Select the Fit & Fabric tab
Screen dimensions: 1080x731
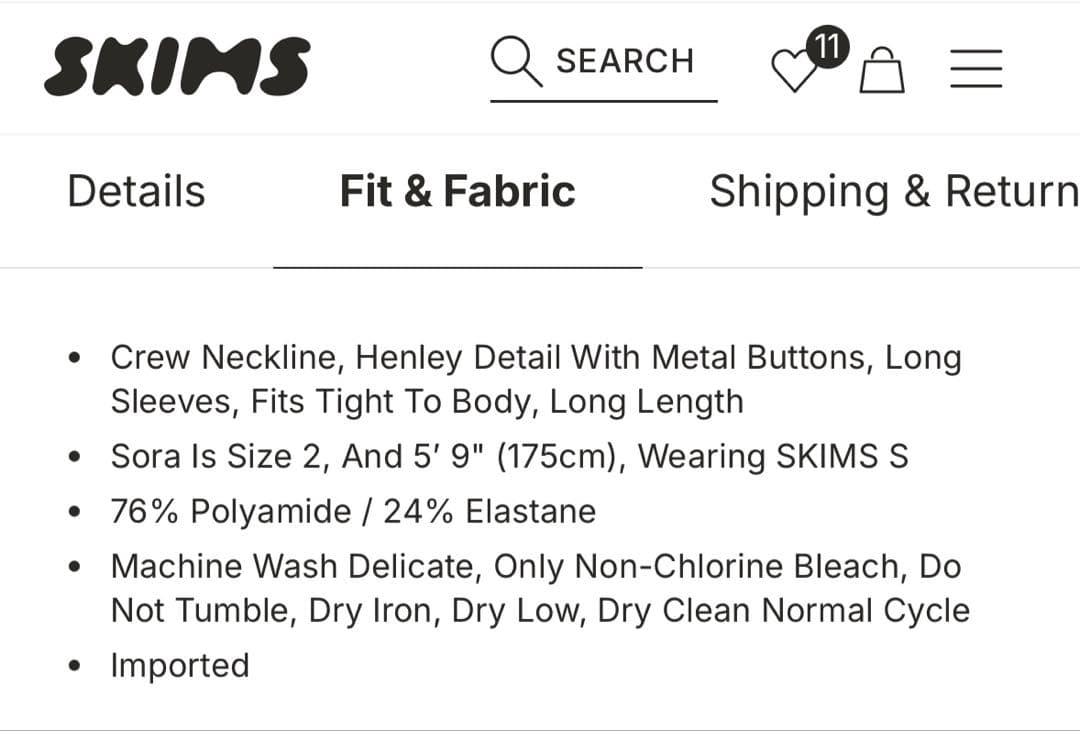point(457,191)
